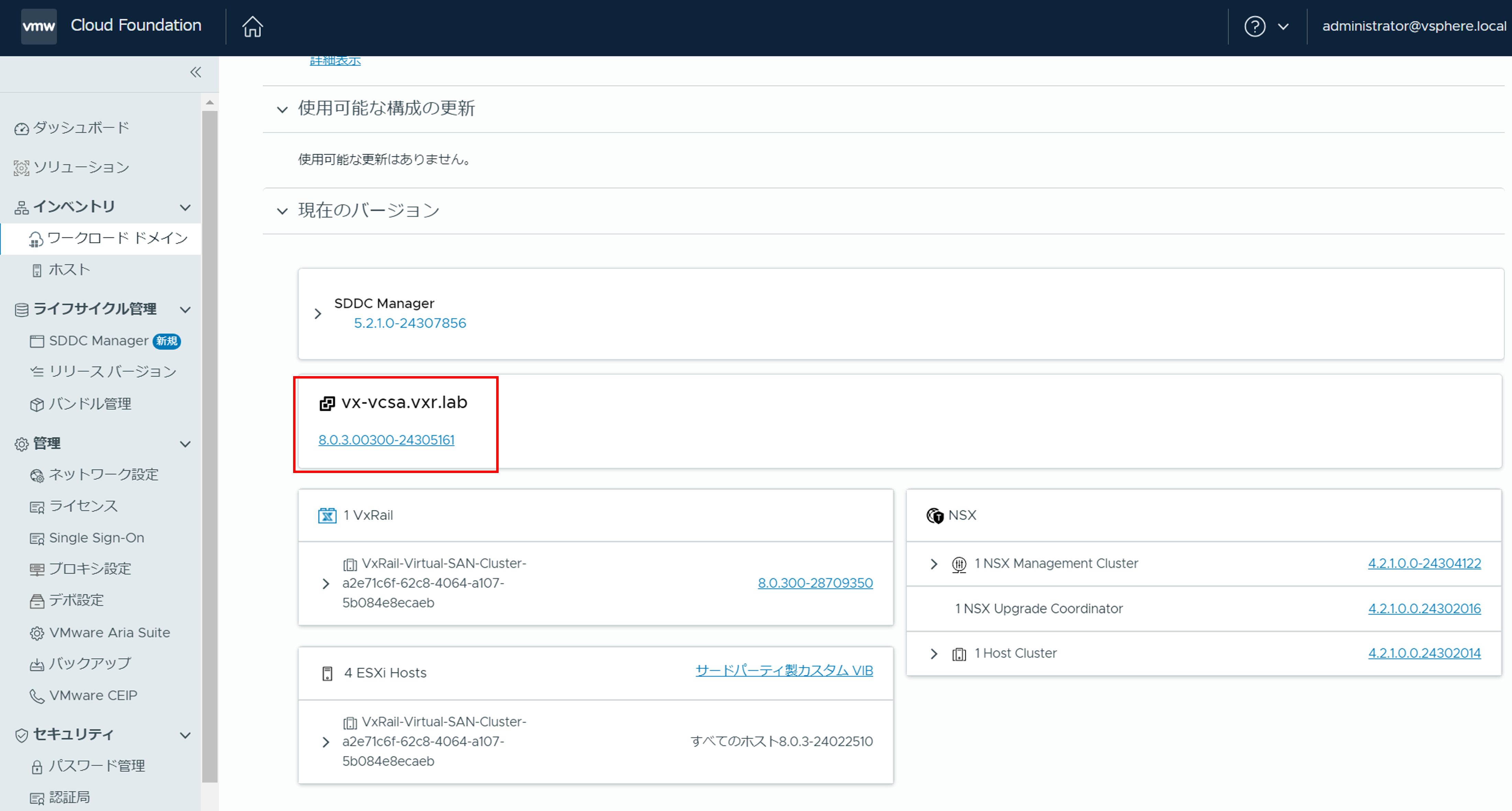Click the VMware Aria Suite gear icon
1512x811 pixels.
click(x=37, y=633)
